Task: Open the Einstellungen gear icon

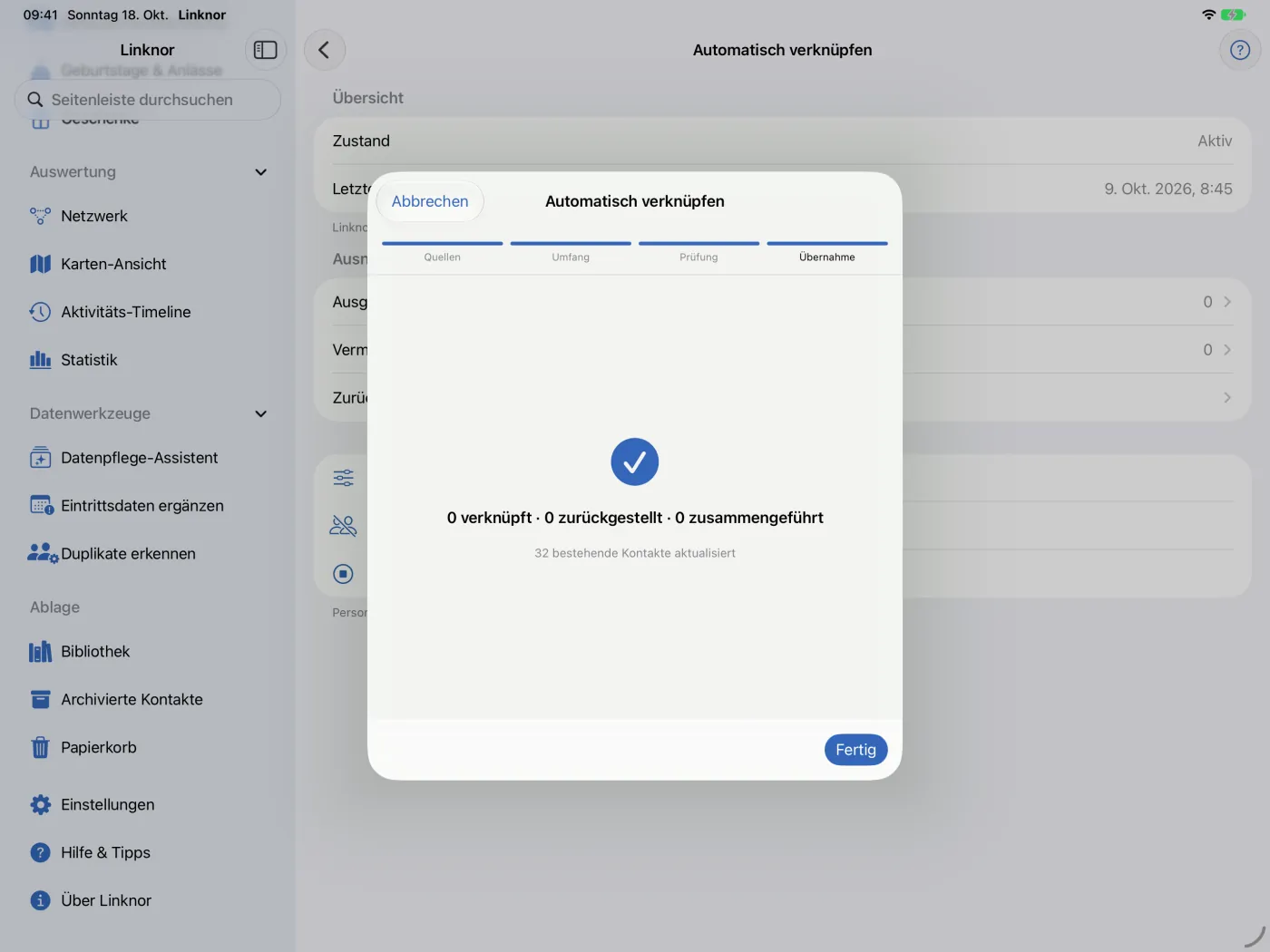Action: tap(40, 805)
